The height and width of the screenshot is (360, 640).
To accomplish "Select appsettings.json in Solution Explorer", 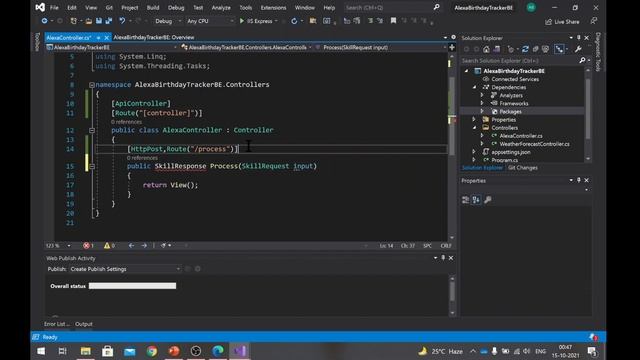I will coord(511,152).
